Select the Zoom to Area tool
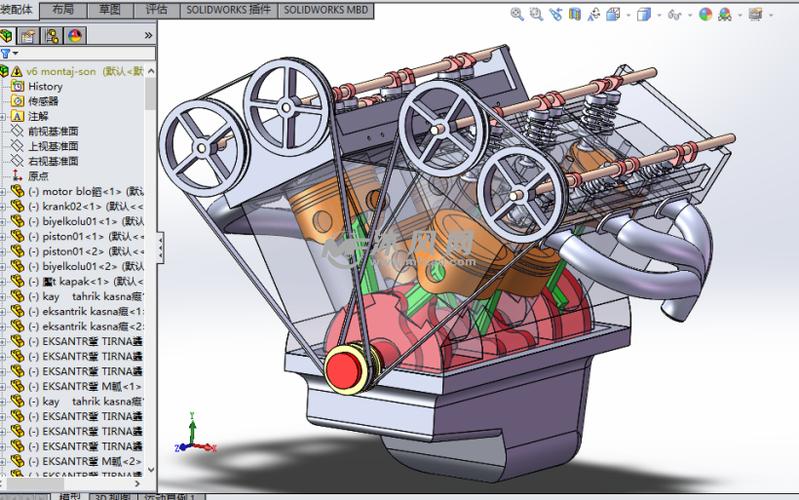Screen dimensions: 799x500 (x=536, y=14)
